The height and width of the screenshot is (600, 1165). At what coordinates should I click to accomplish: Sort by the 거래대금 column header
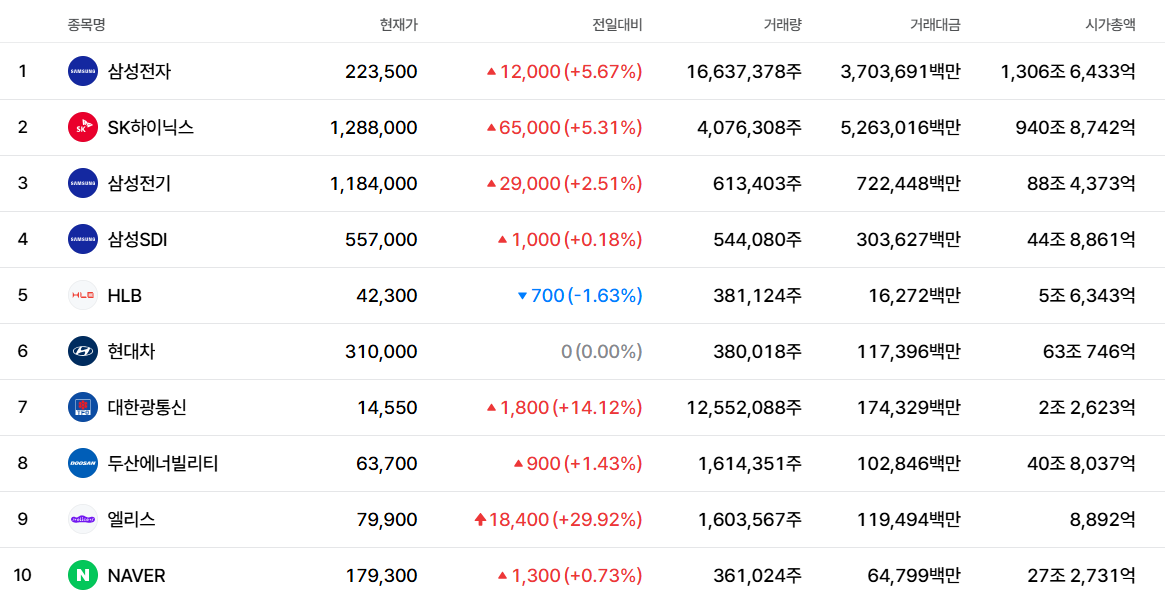click(x=935, y=25)
